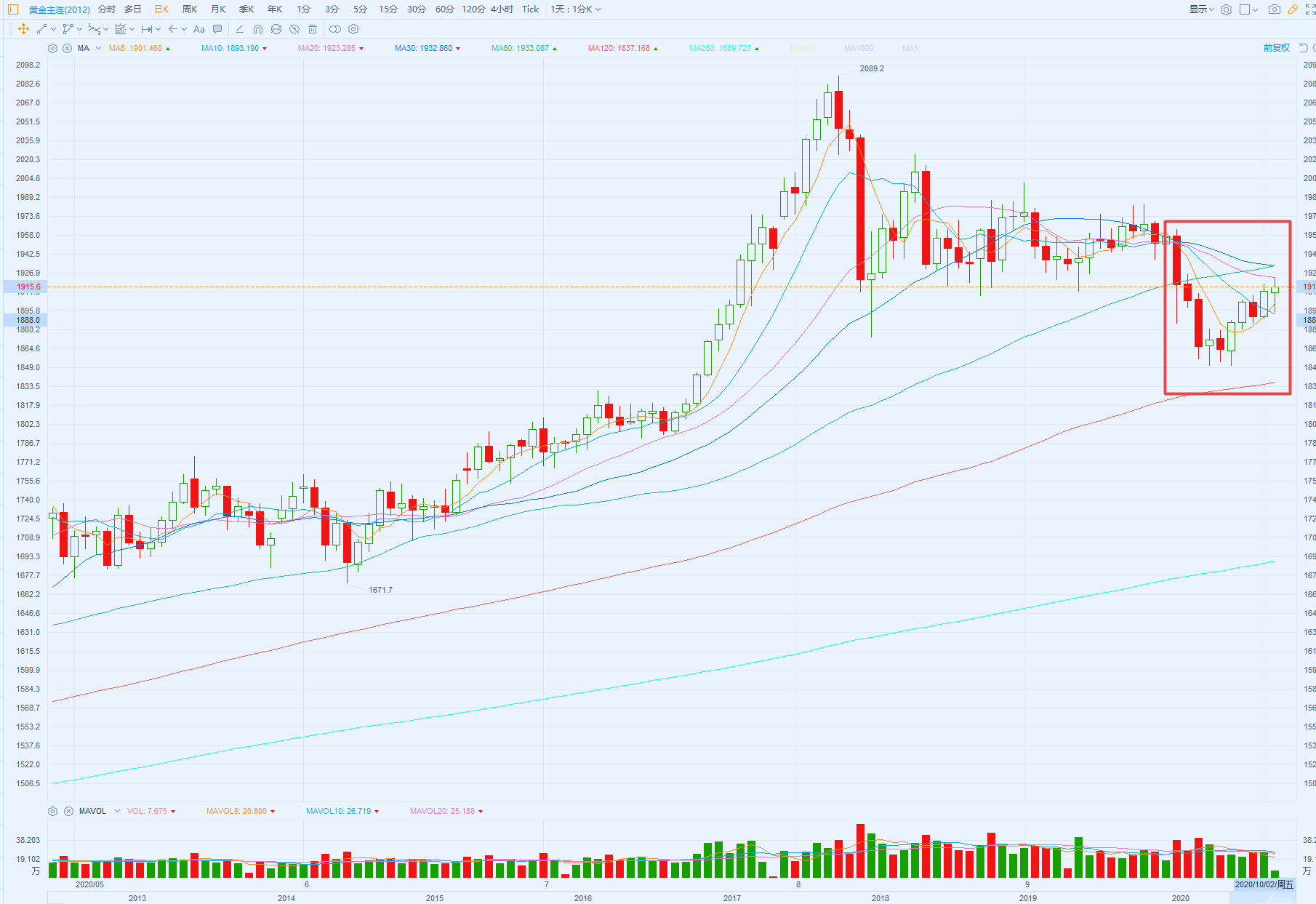Select the crosshair move cursor tool
1316x904 pixels.
click(x=23, y=29)
